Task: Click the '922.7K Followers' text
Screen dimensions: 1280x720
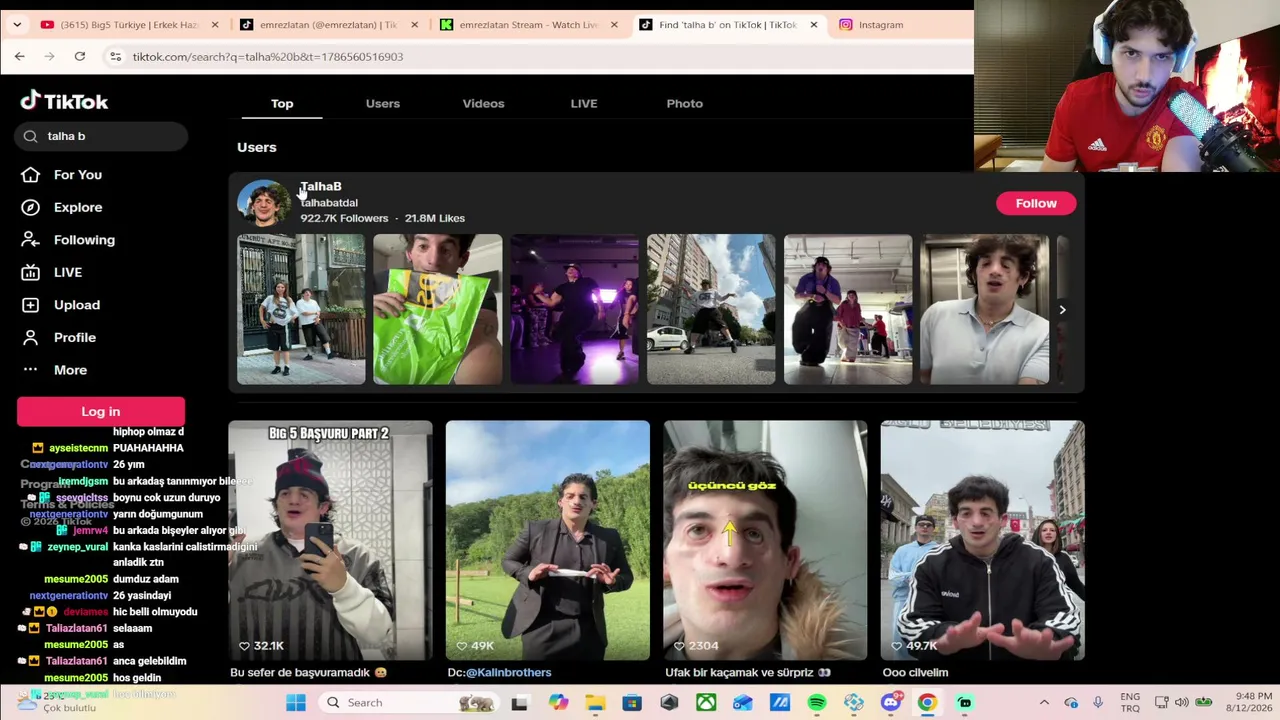Action: pos(344,218)
